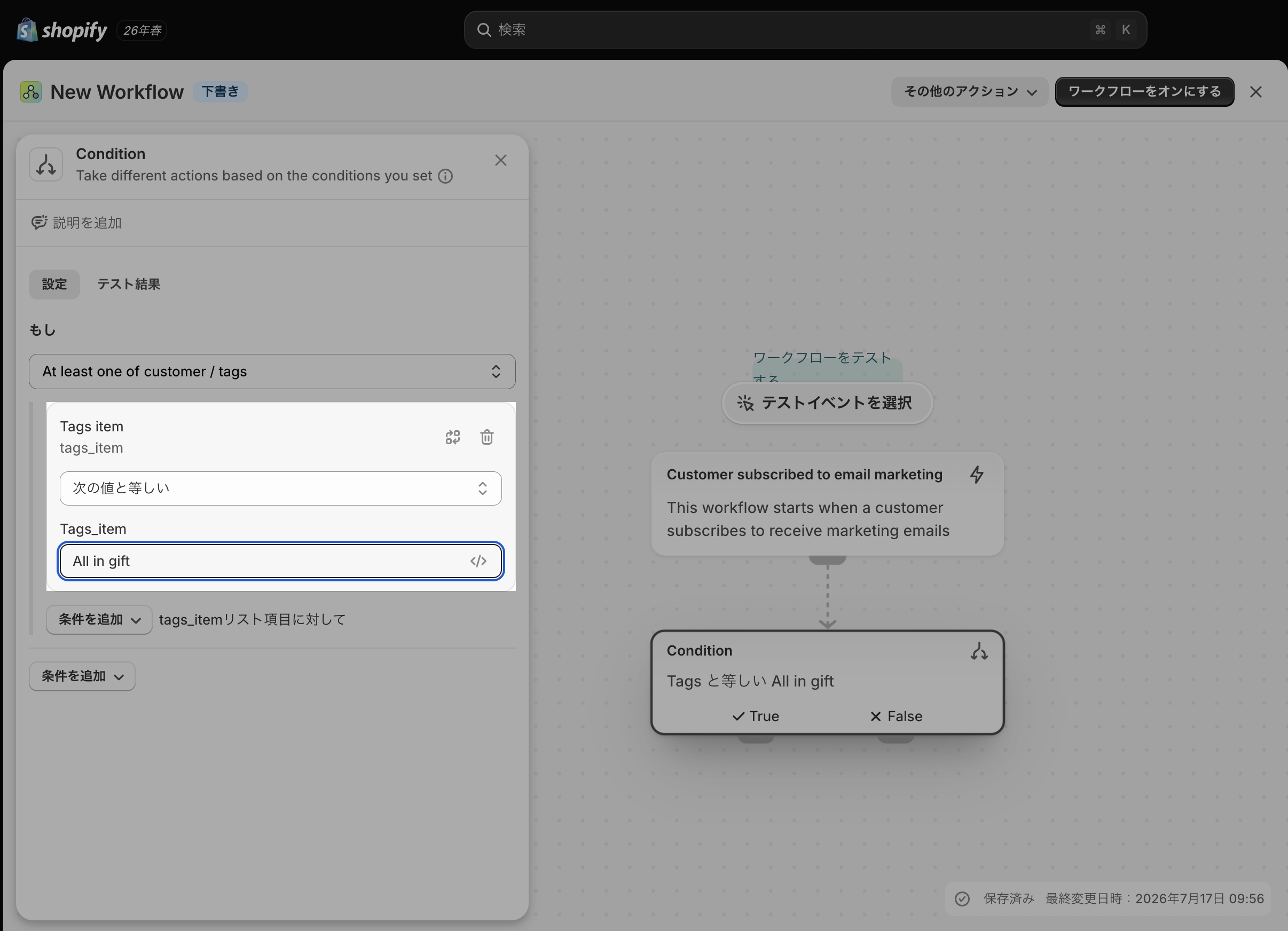Click the Shopify logo
The height and width of the screenshot is (931, 1288).
point(62,29)
